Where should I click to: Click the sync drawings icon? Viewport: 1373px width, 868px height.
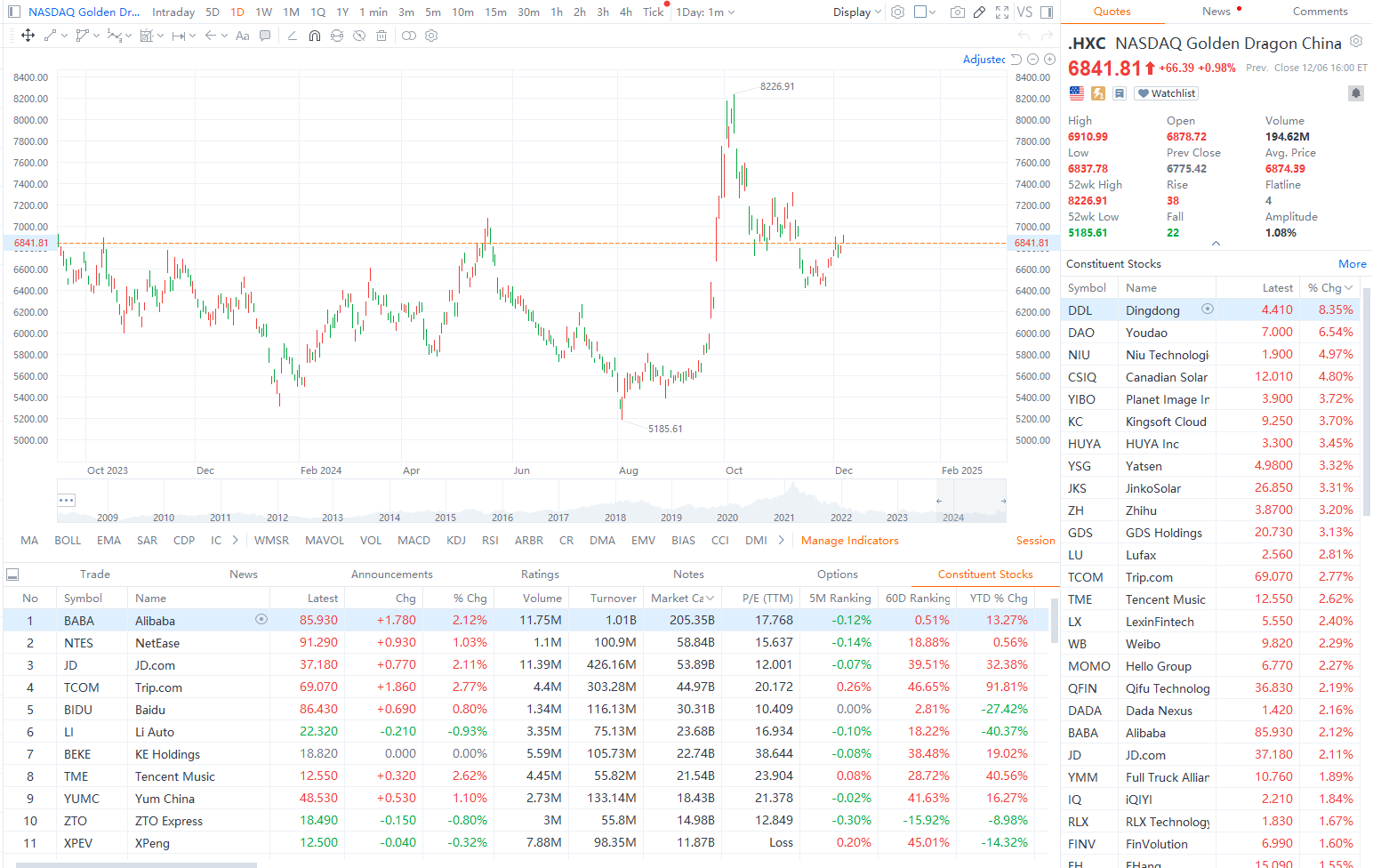(x=337, y=36)
